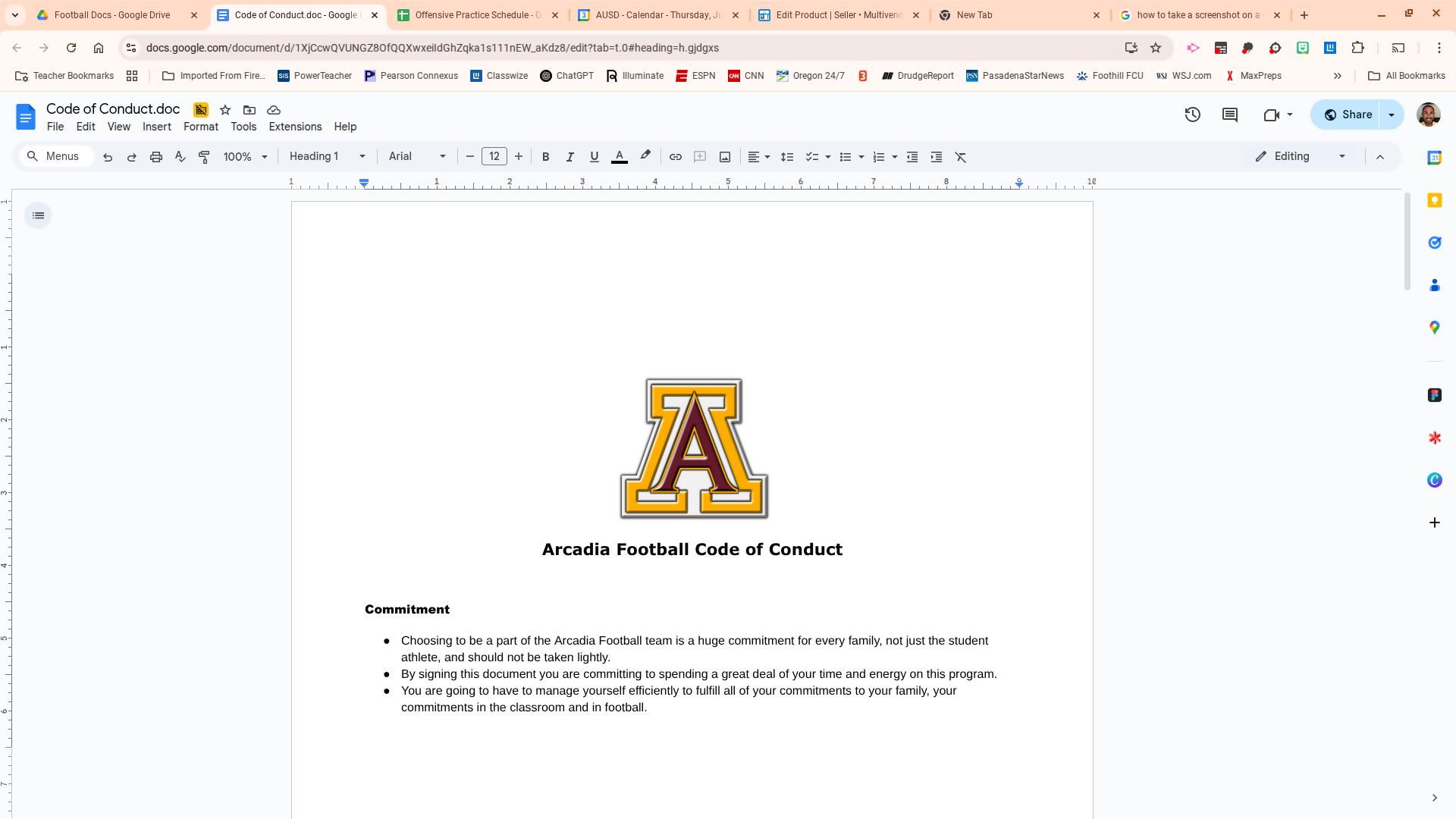Viewport: 1456px width, 819px height.
Task: Run spelling and grammar check
Action: tap(180, 157)
